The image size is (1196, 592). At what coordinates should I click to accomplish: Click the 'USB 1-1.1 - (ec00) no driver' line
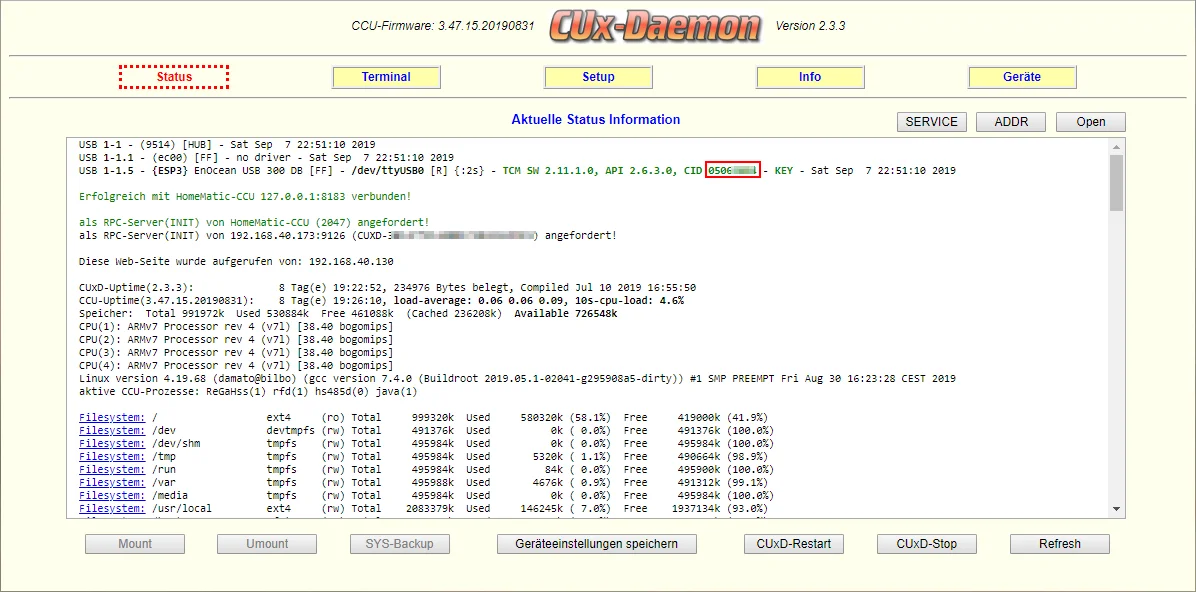click(x=266, y=157)
